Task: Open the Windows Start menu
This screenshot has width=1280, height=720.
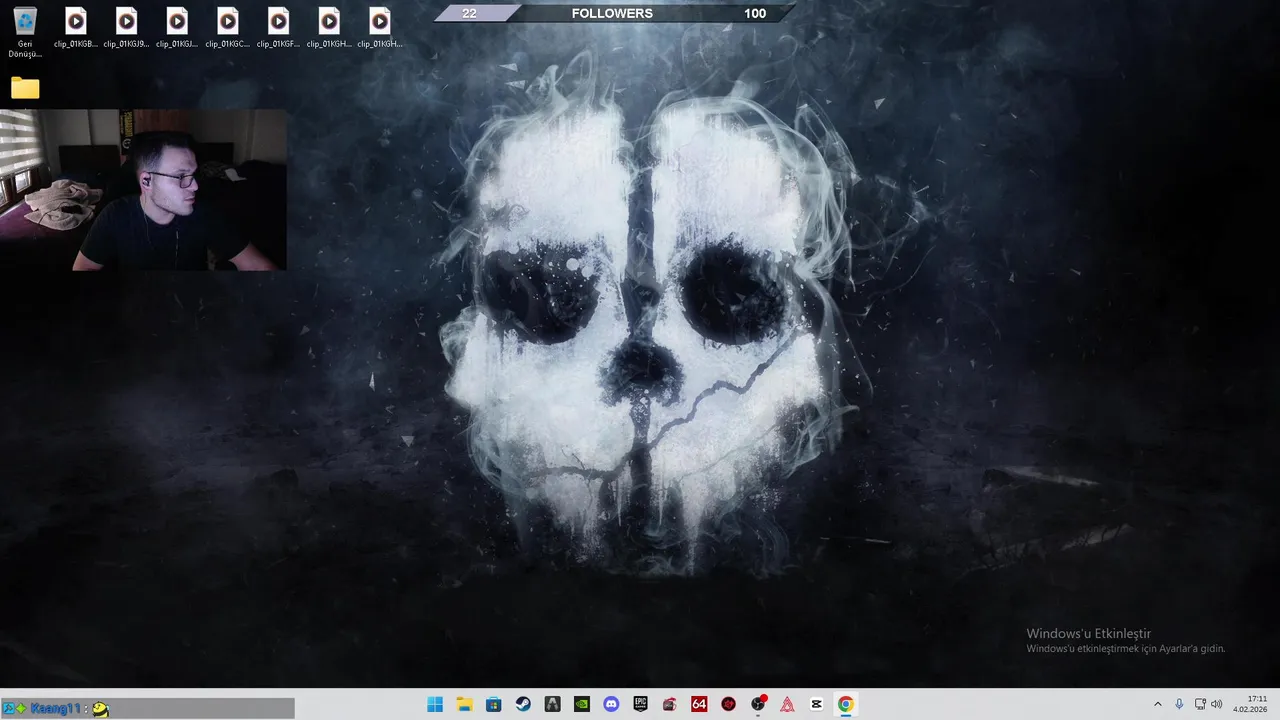Action: 435,704
